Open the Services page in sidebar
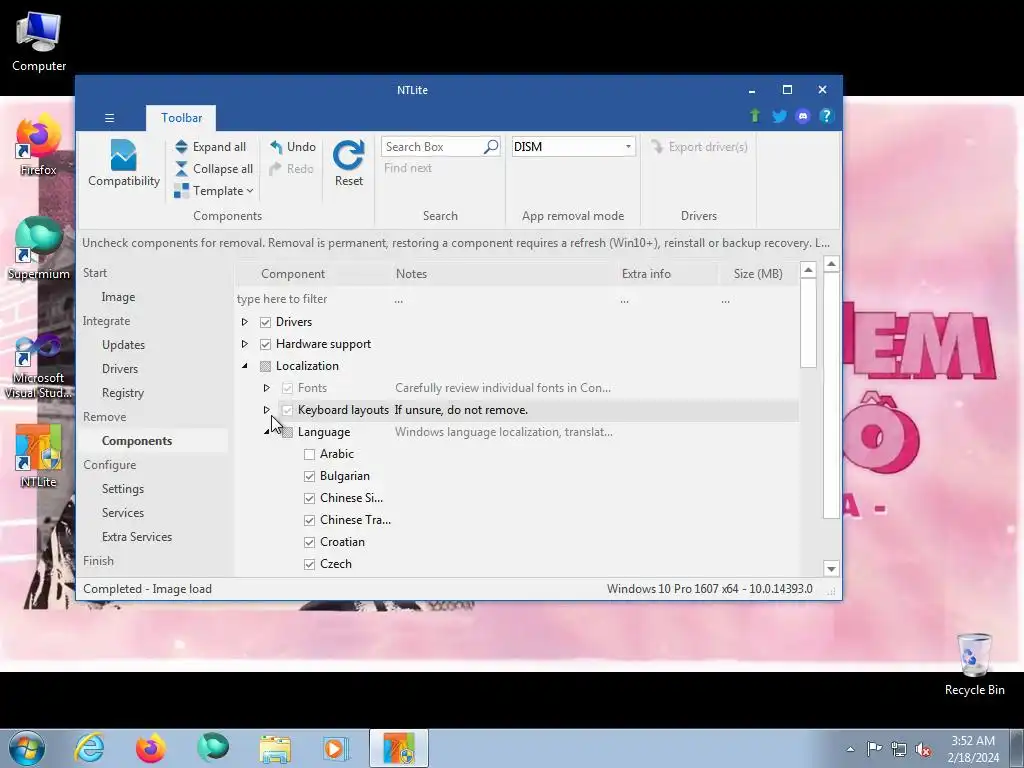This screenshot has height=768, width=1024. click(x=123, y=513)
